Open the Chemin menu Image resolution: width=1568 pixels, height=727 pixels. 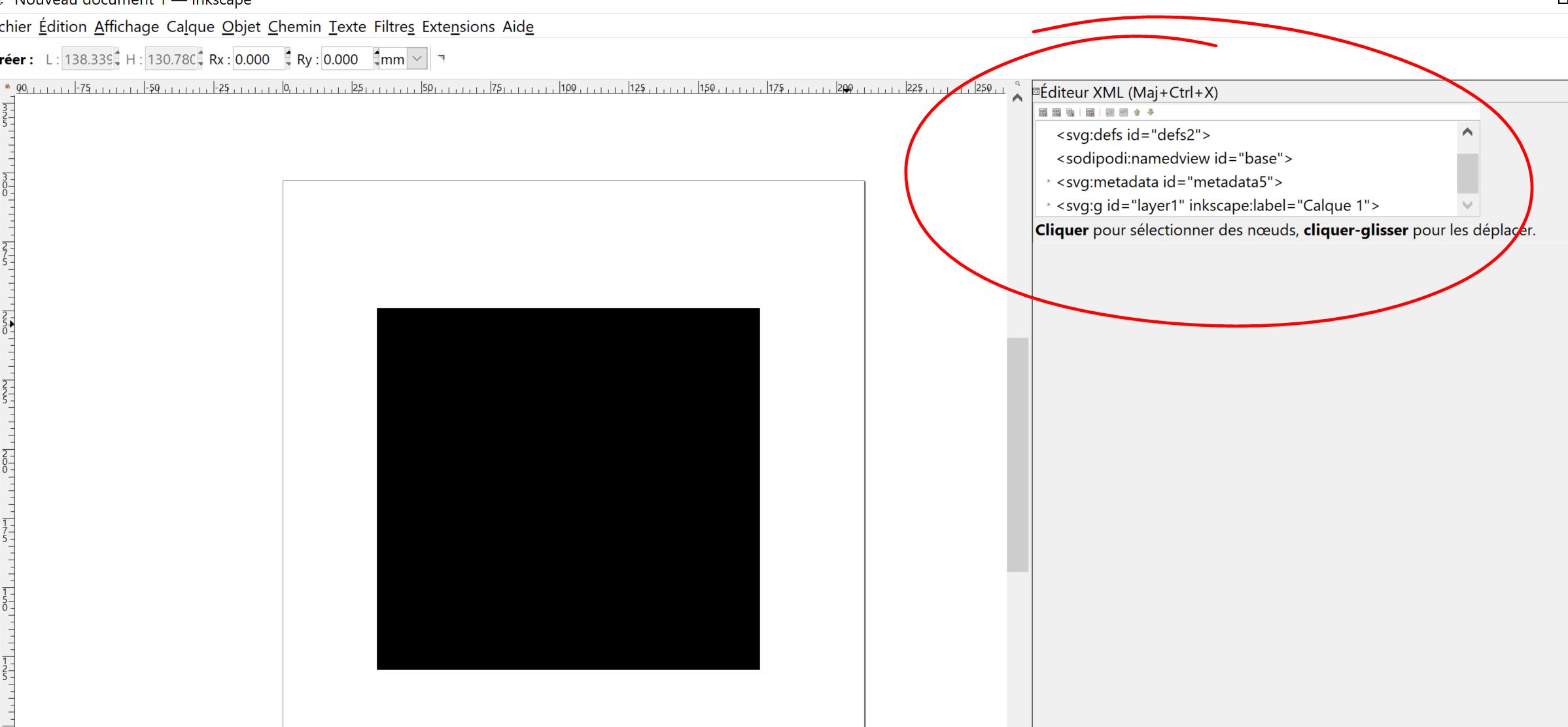click(x=294, y=27)
